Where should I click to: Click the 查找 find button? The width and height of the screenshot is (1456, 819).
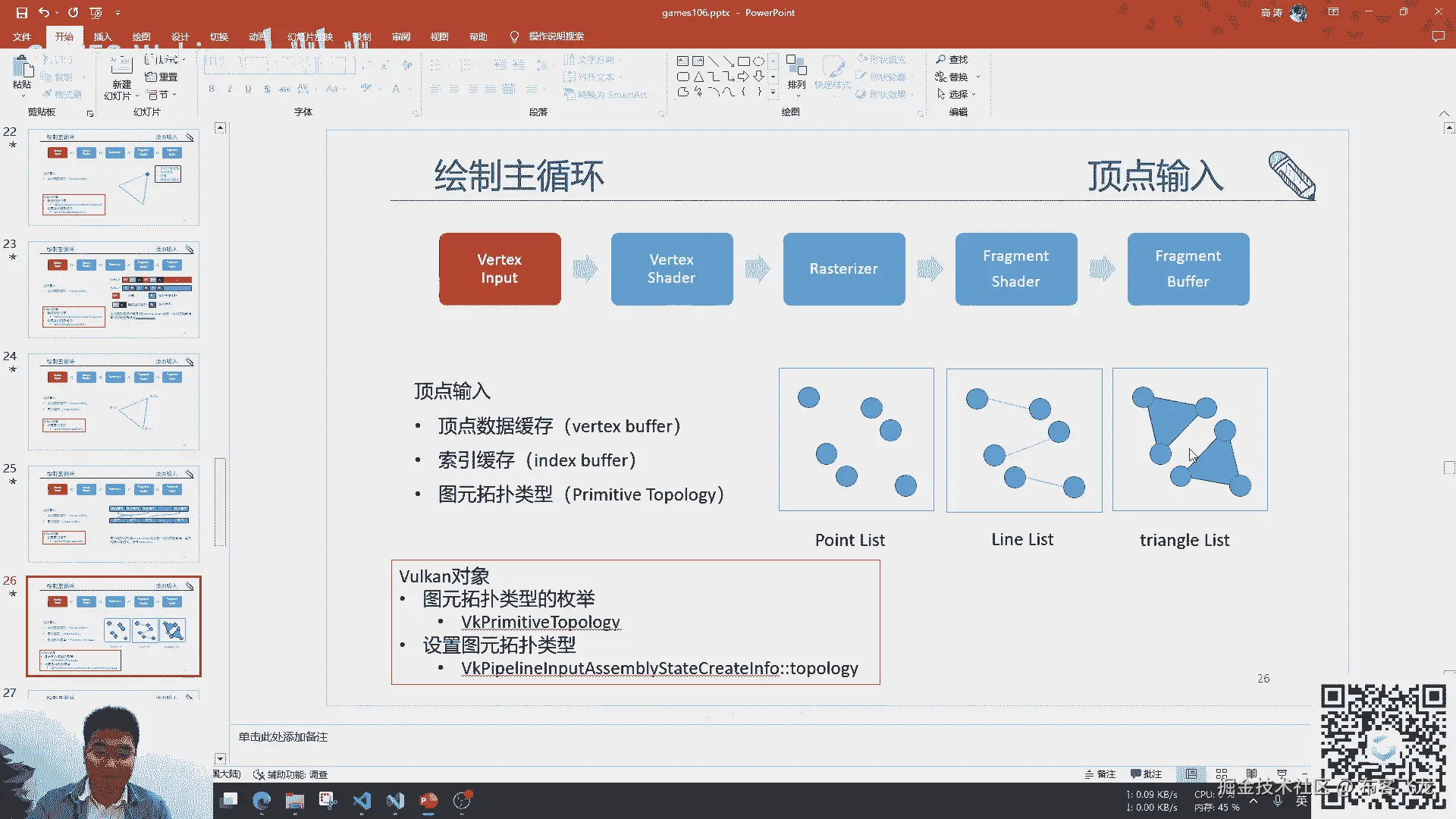click(x=952, y=59)
